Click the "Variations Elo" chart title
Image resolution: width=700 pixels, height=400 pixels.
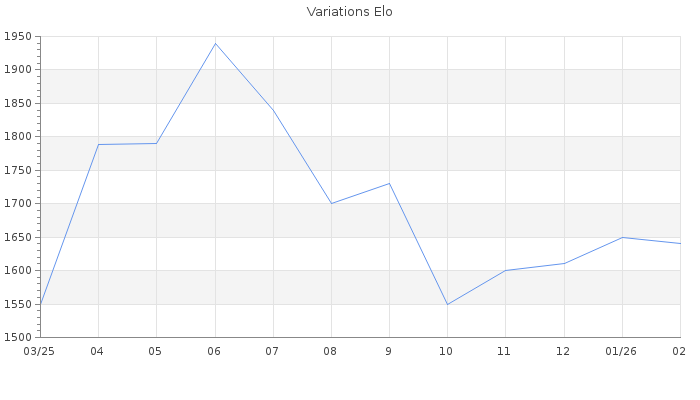[349, 12]
